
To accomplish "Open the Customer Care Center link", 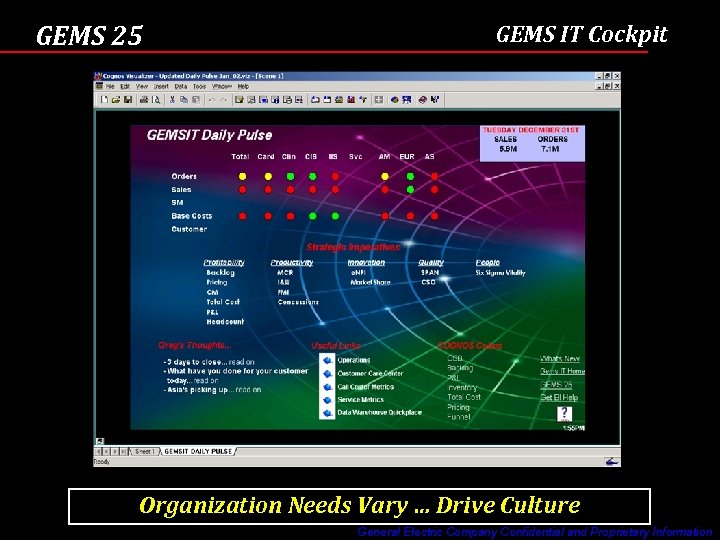I will pyautogui.click(x=370, y=374).
